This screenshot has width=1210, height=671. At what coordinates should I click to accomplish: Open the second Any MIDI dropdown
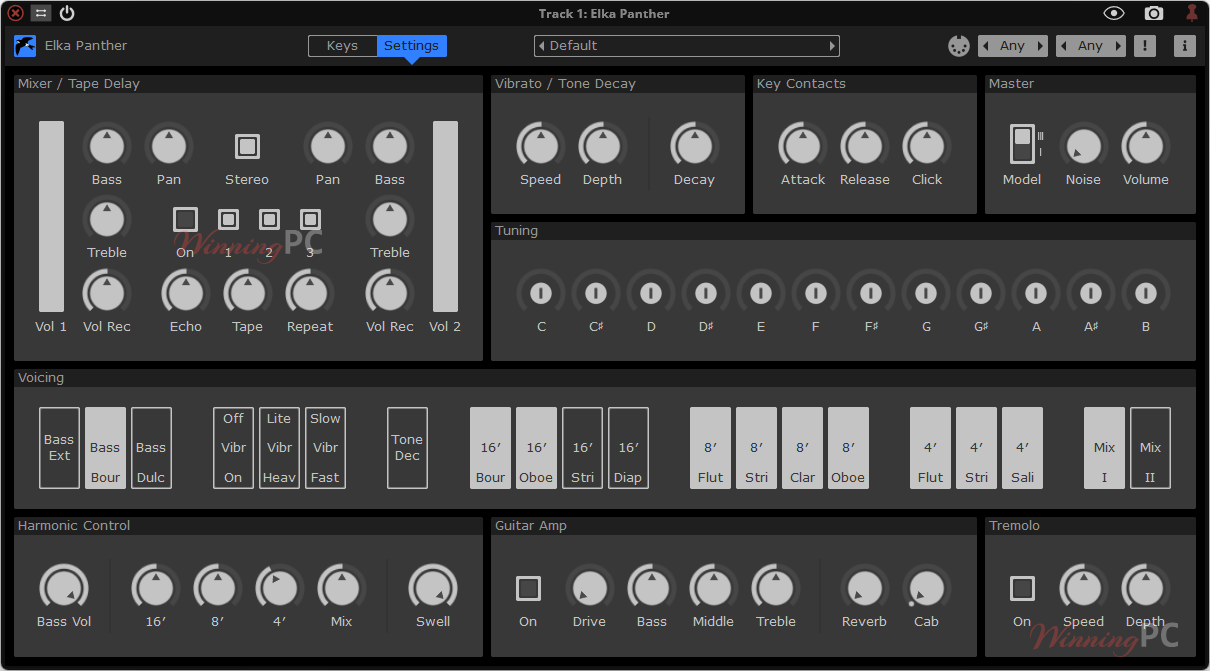click(1090, 46)
